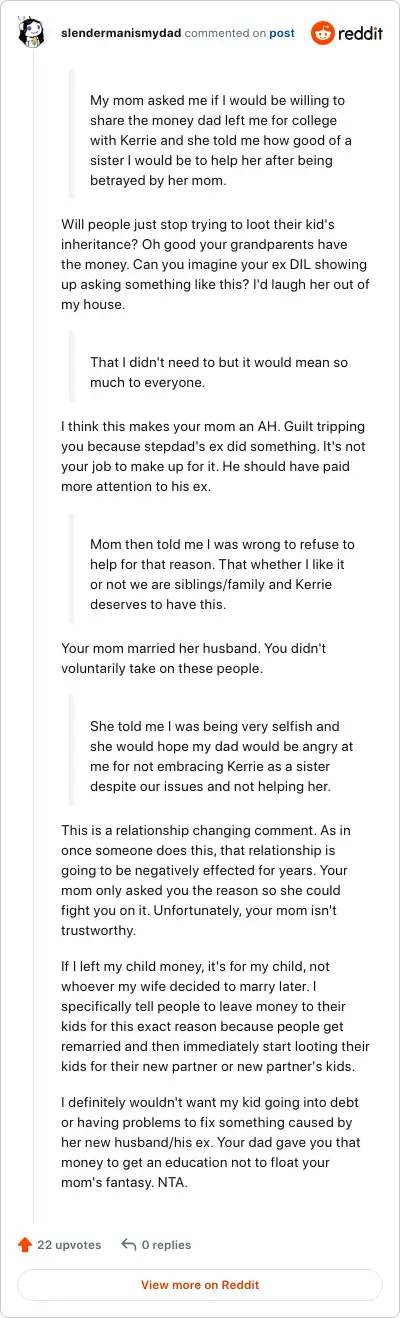Click the orange upvote arrow icon

tap(25, 1245)
